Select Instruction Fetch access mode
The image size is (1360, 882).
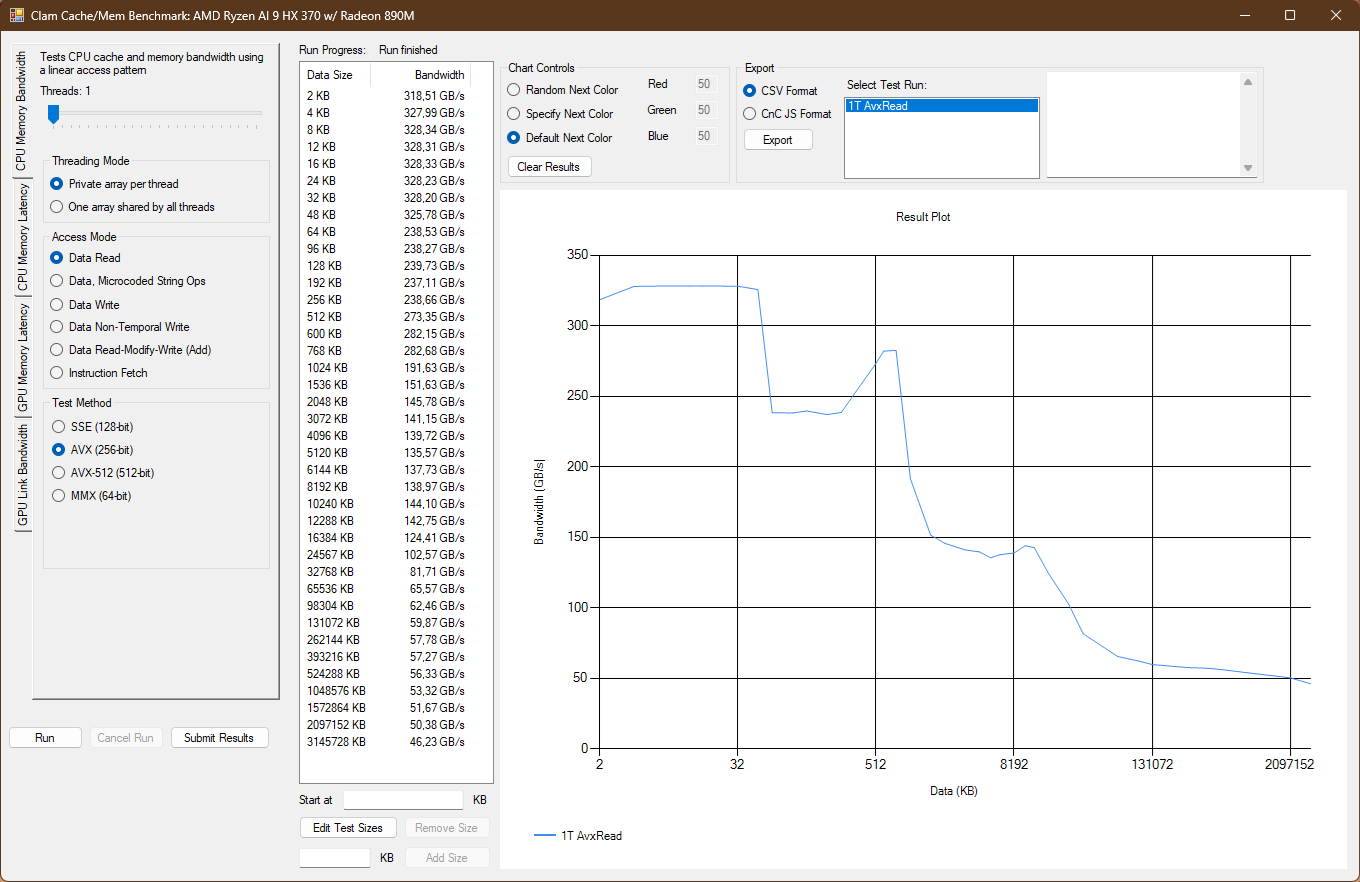[57, 373]
